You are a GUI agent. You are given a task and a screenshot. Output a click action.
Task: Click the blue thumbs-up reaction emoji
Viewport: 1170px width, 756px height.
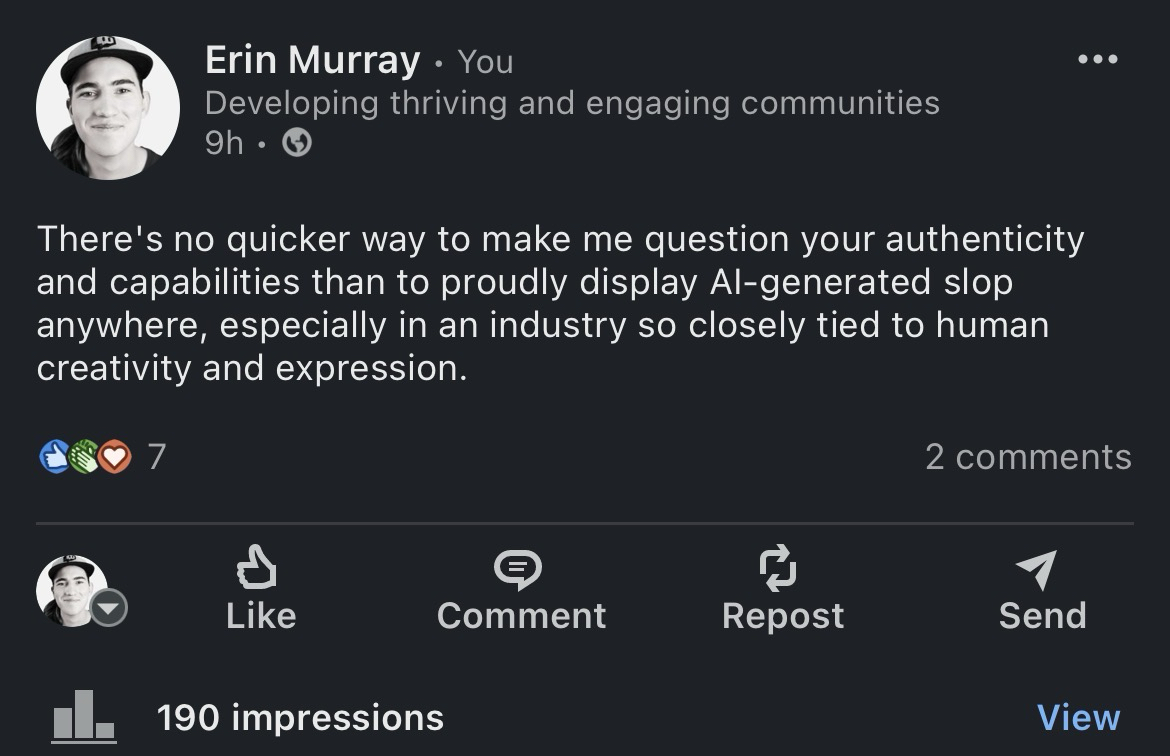pyautogui.click(x=53, y=457)
